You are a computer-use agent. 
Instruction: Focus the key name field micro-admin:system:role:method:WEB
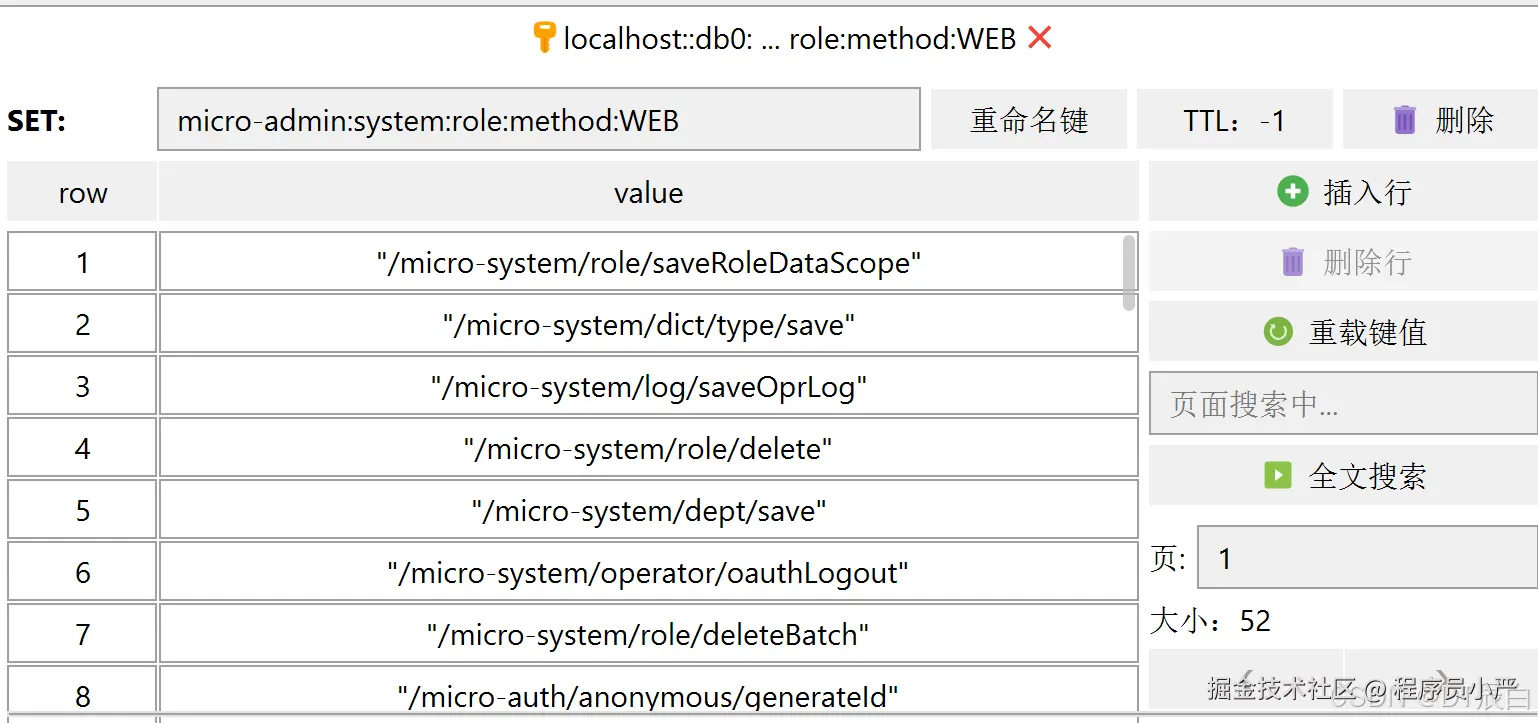(538, 120)
